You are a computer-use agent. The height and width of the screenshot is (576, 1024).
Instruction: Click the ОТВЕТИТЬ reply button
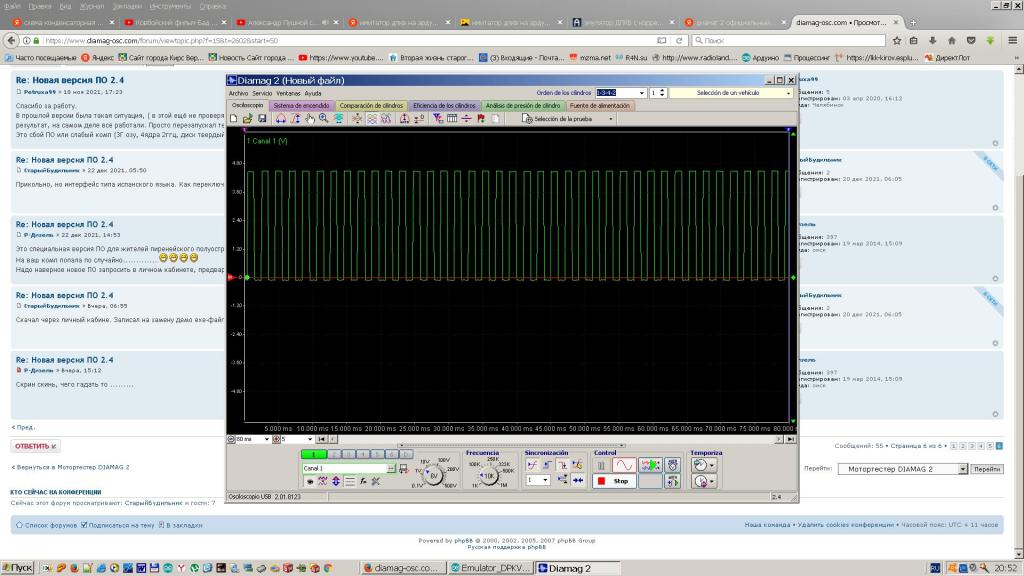point(35,446)
